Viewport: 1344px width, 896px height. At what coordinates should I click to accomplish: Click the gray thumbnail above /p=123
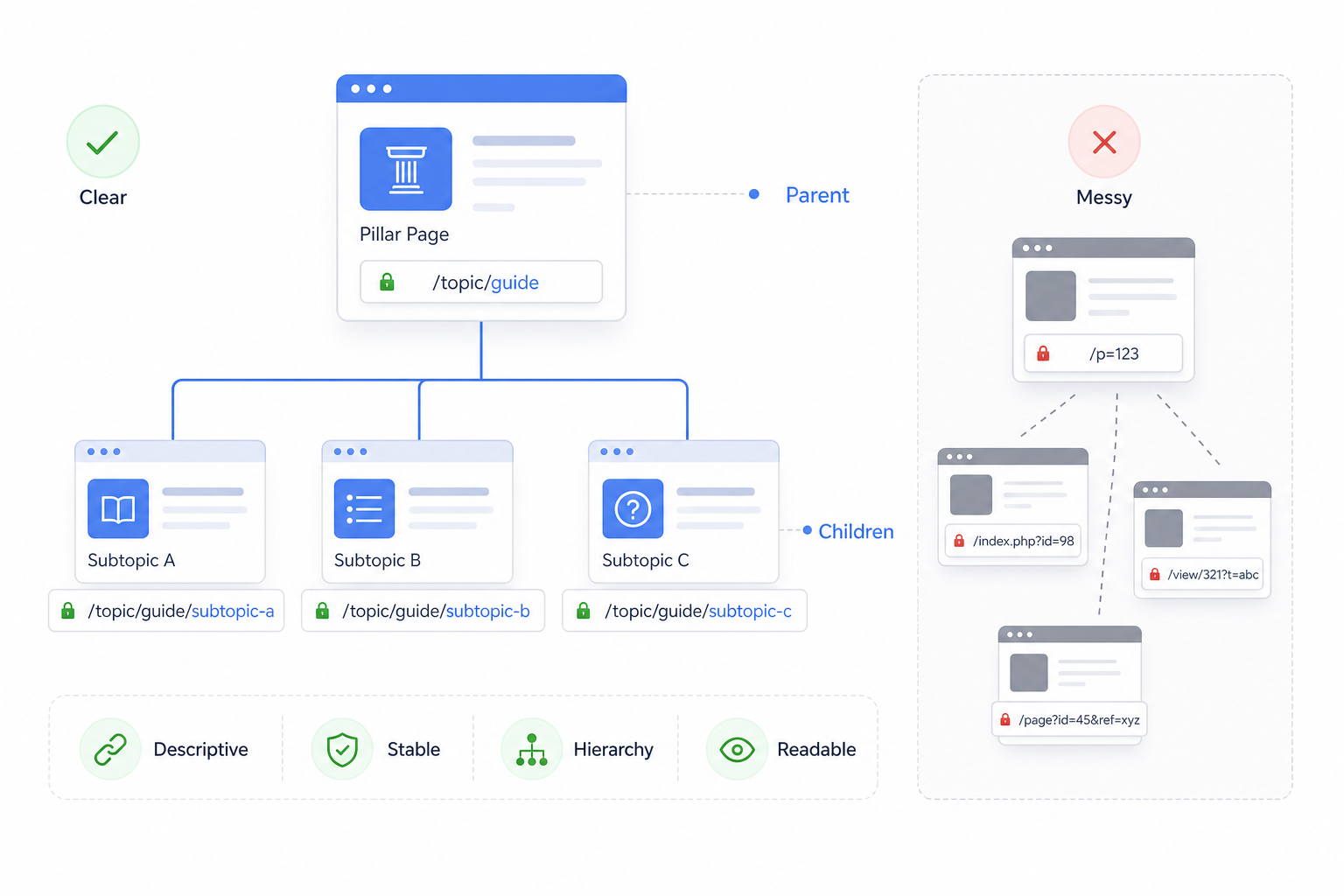coord(1051,296)
